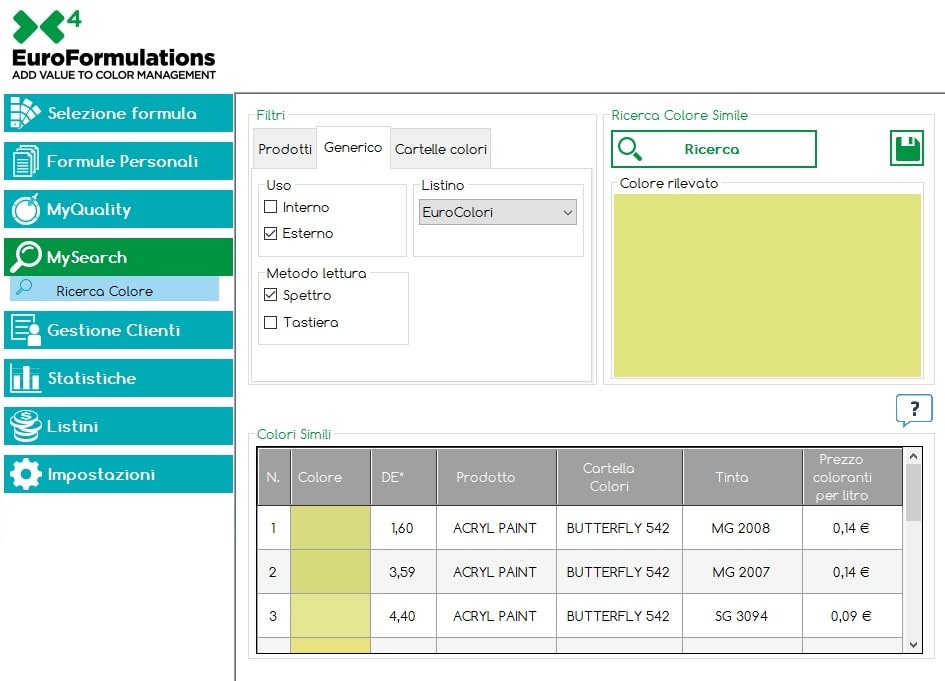Click the Cartella Colori column header
This screenshot has height=681, width=945.
tap(620, 477)
